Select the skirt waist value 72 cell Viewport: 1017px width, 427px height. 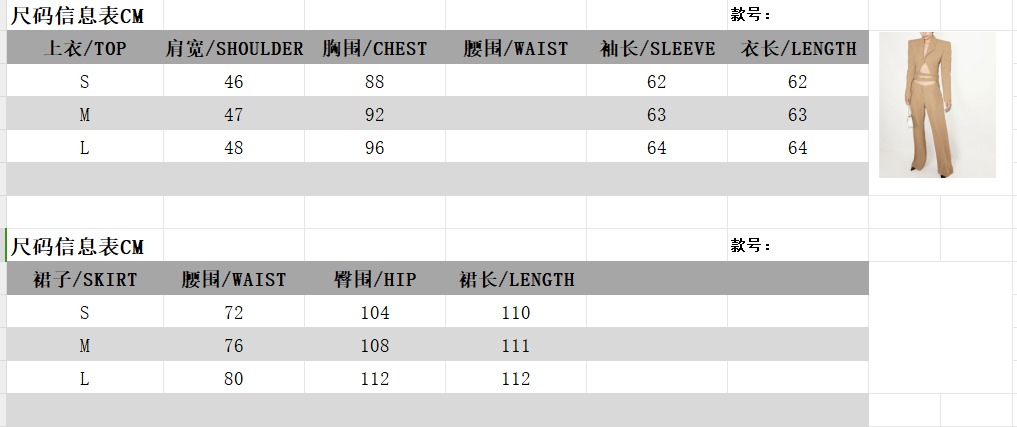coord(234,313)
